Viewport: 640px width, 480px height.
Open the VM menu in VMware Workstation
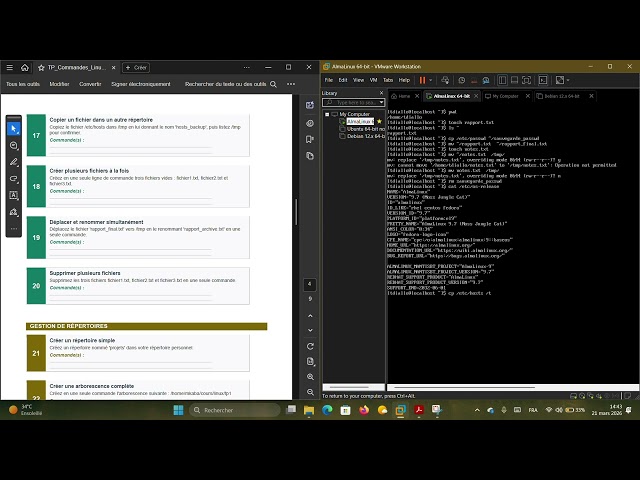(x=373, y=80)
